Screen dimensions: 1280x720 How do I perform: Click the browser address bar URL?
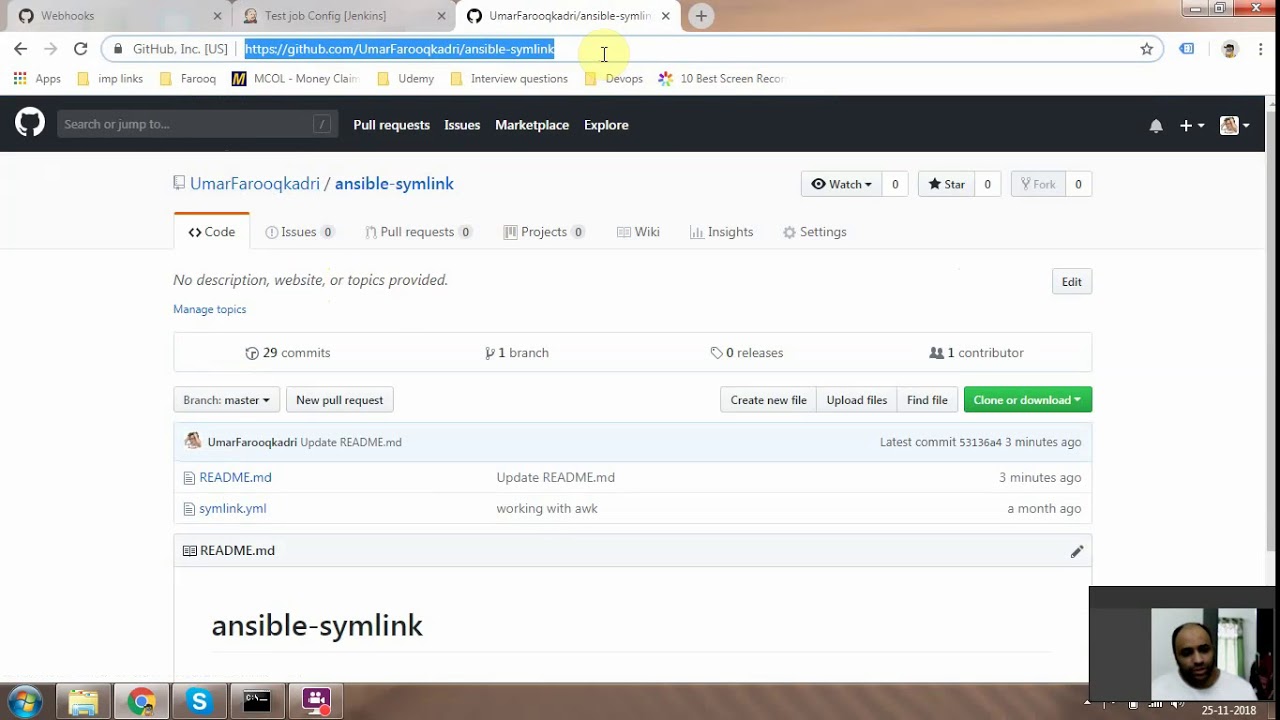pos(399,49)
